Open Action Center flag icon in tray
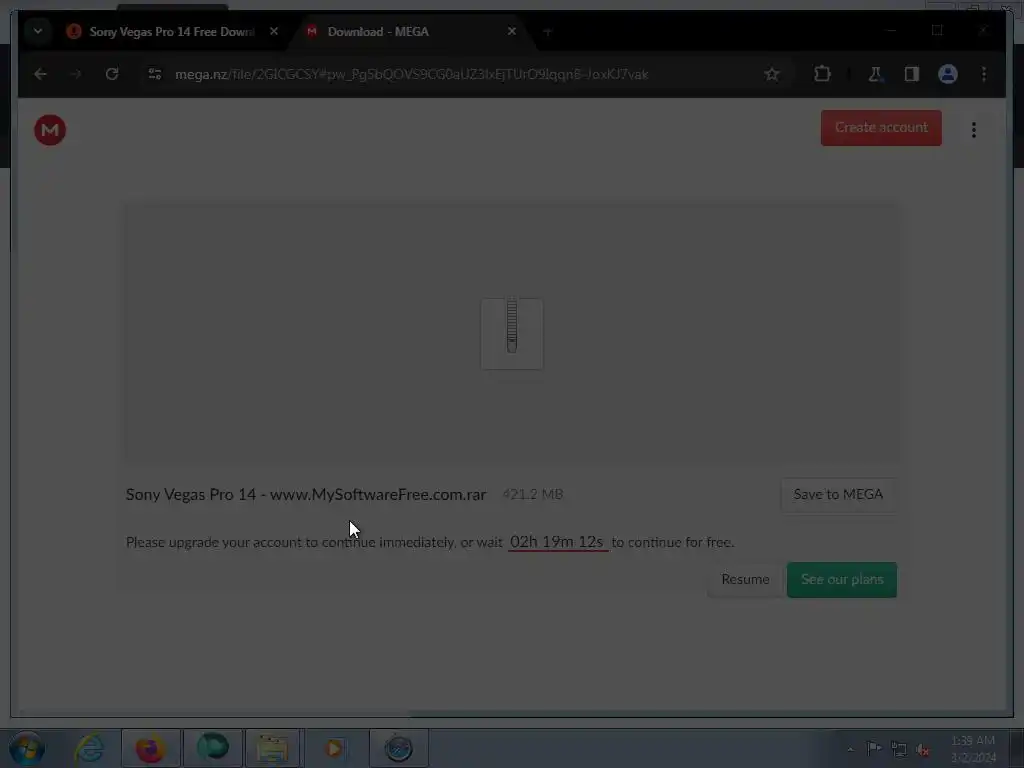 [874, 748]
